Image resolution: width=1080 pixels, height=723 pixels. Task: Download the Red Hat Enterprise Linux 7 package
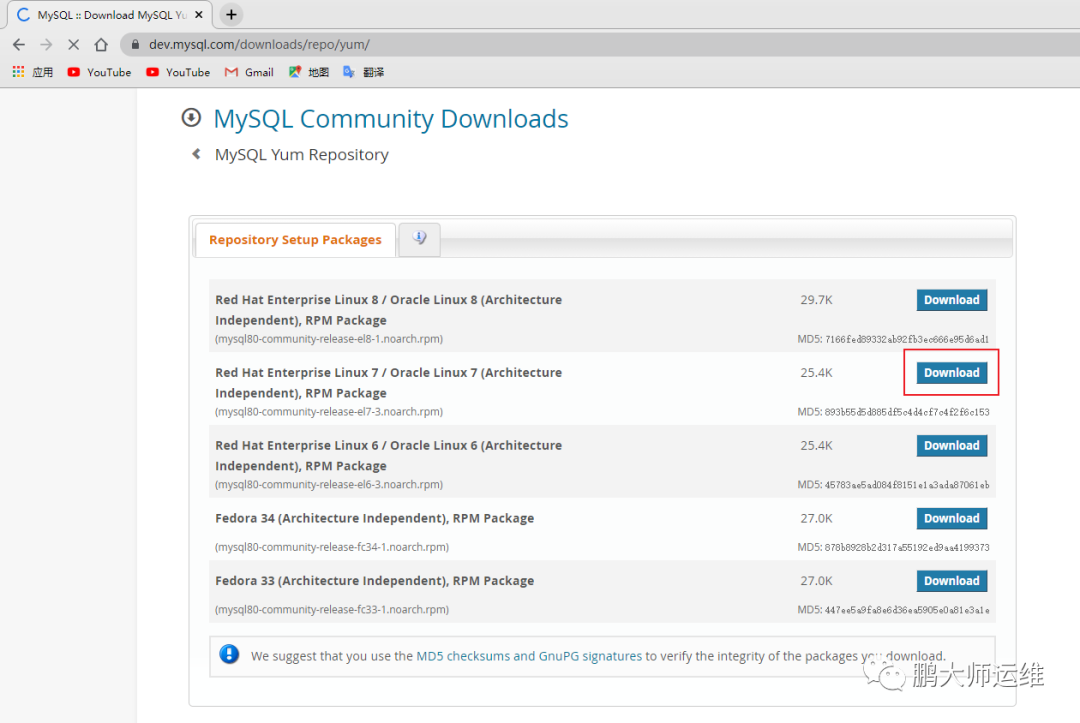[951, 373]
